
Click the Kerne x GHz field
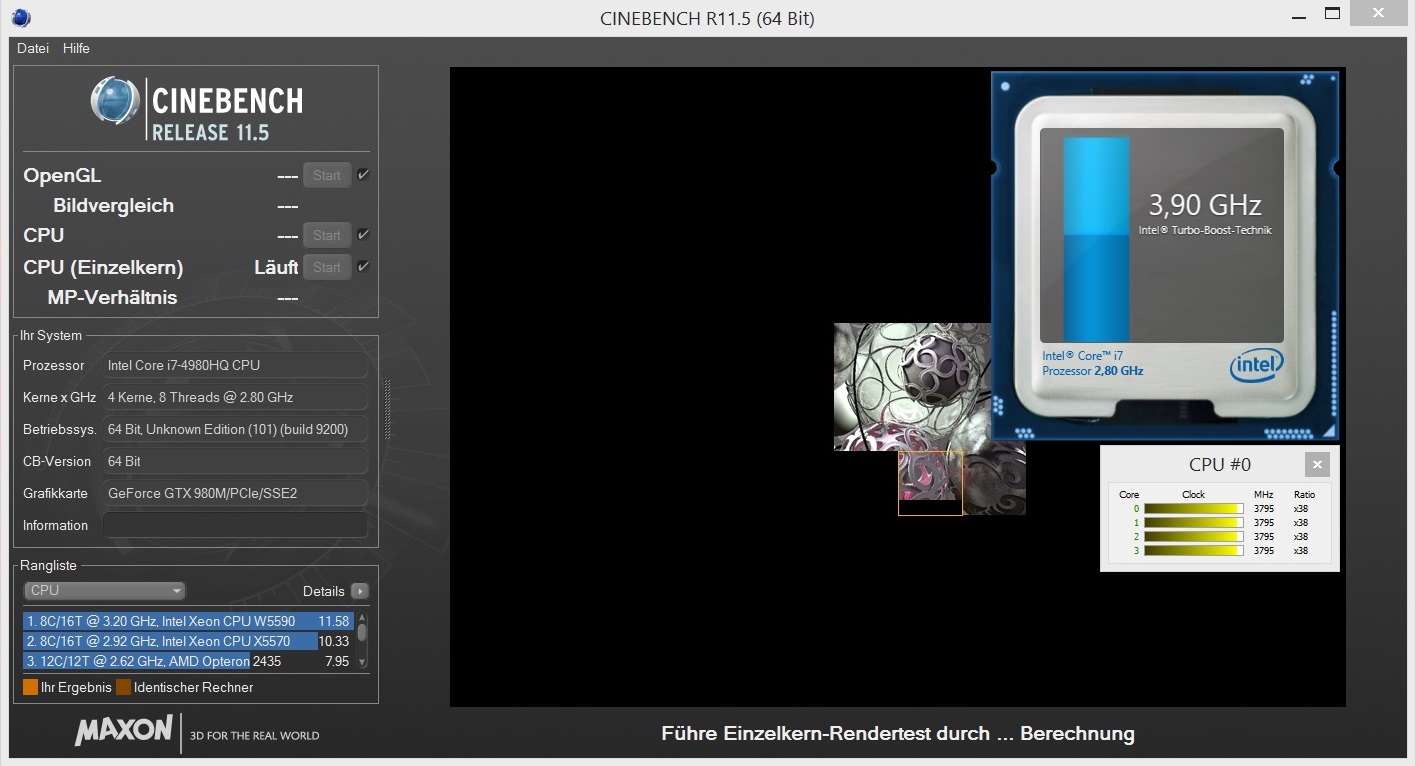[x=235, y=397]
